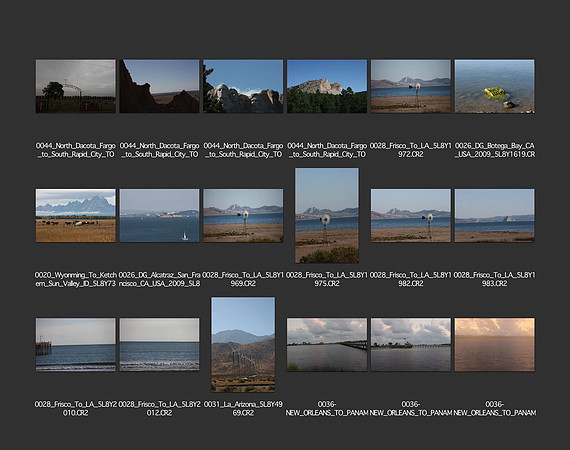The width and height of the screenshot is (570, 450).
Task: Select the Alcatraz sailboat thumbnail
Action: coord(159,215)
